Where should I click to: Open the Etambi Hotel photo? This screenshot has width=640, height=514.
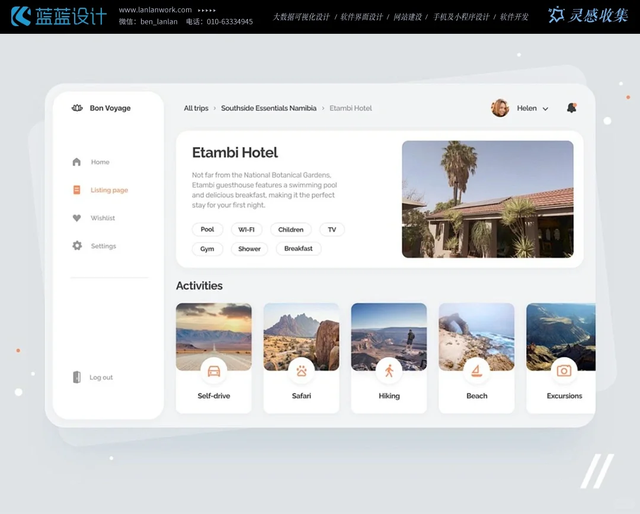488,199
